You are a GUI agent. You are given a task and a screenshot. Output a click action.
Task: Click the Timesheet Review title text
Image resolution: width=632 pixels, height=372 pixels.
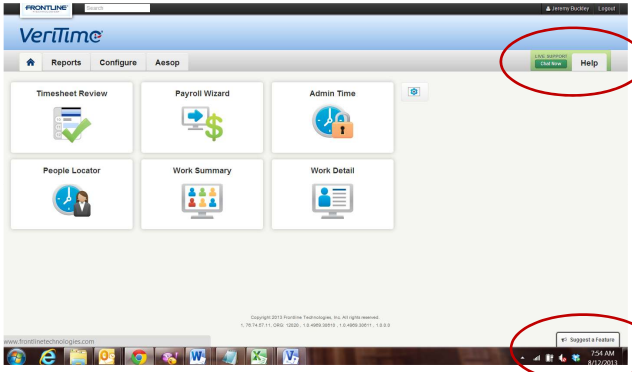[72, 94]
